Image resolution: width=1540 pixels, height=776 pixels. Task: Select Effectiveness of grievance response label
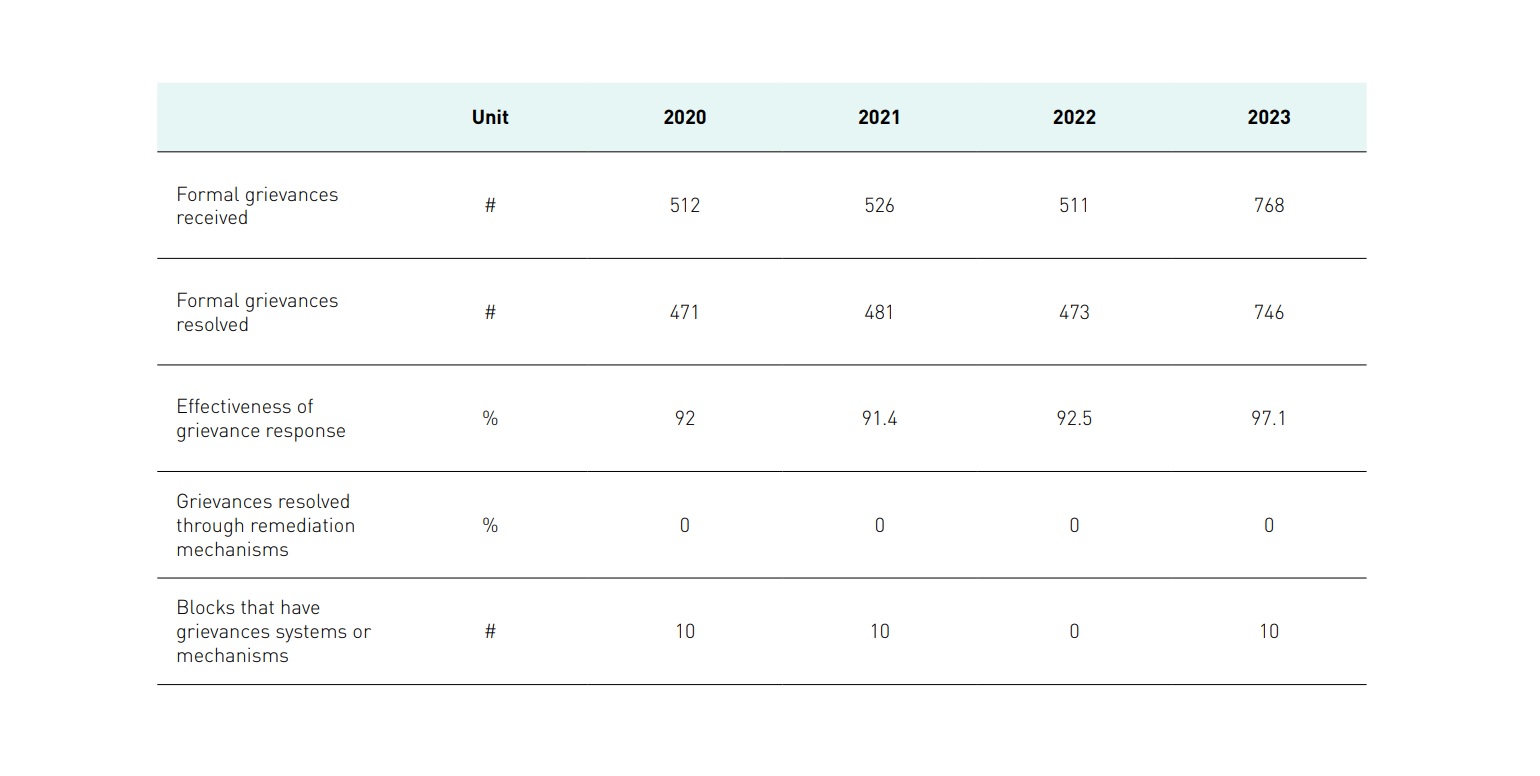[260, 419]
